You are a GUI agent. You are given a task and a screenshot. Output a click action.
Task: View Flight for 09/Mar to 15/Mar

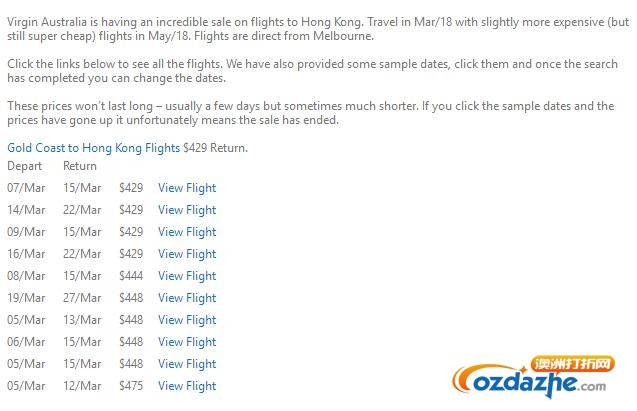187,232
